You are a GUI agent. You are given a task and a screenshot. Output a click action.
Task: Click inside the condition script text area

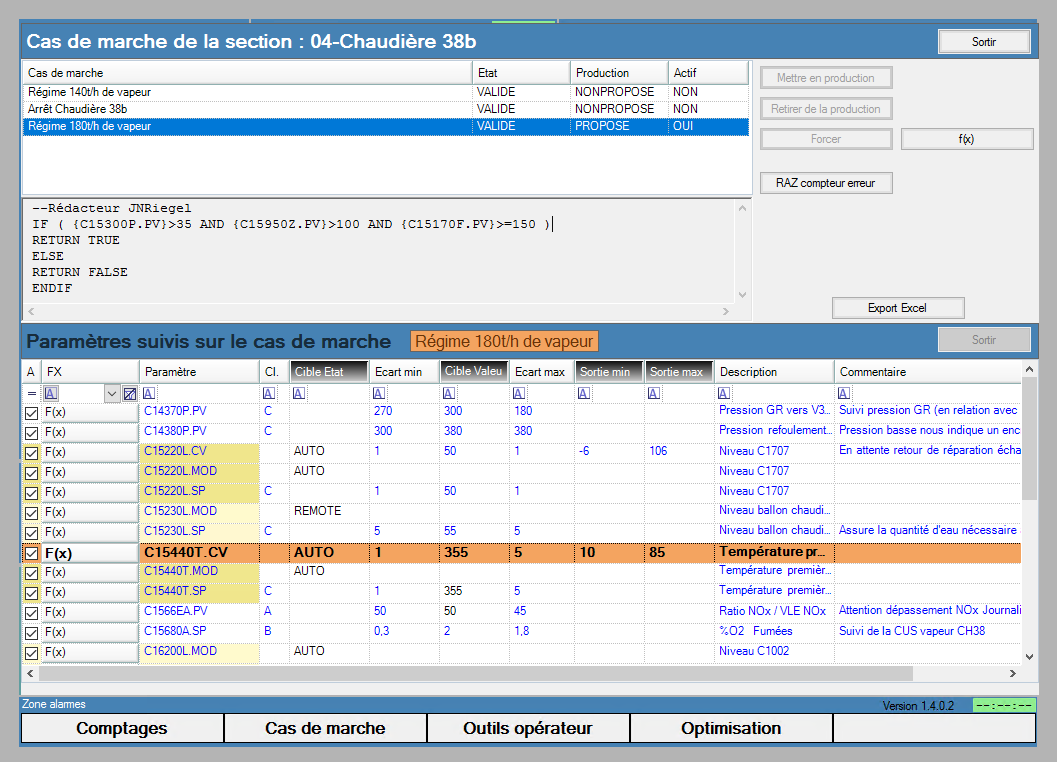(x=379, y=252)
